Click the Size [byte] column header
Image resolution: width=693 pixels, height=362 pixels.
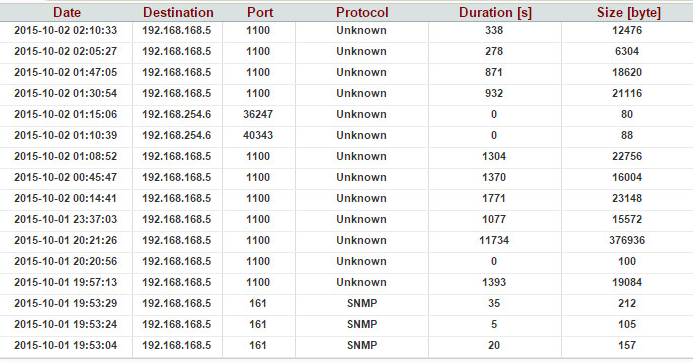[628, 12]
